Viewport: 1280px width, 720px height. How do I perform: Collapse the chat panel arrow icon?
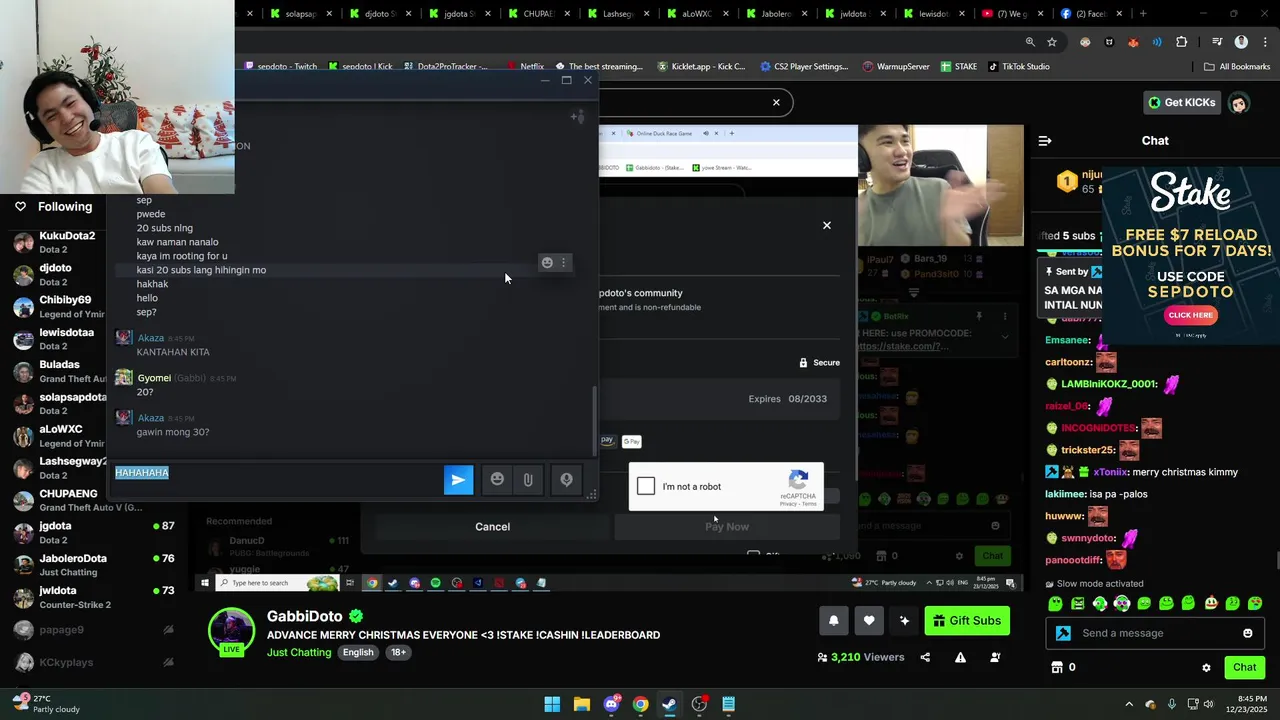point(1045,141)
